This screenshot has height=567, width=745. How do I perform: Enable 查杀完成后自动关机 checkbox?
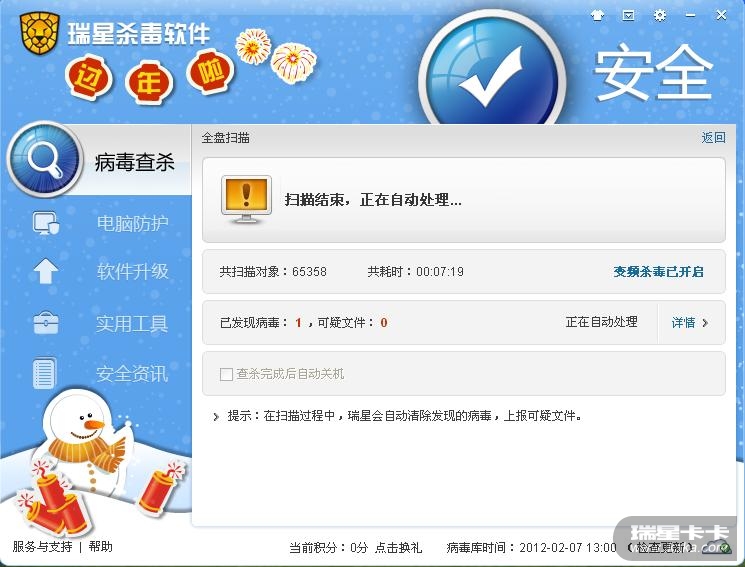click(x=226, y=374)
